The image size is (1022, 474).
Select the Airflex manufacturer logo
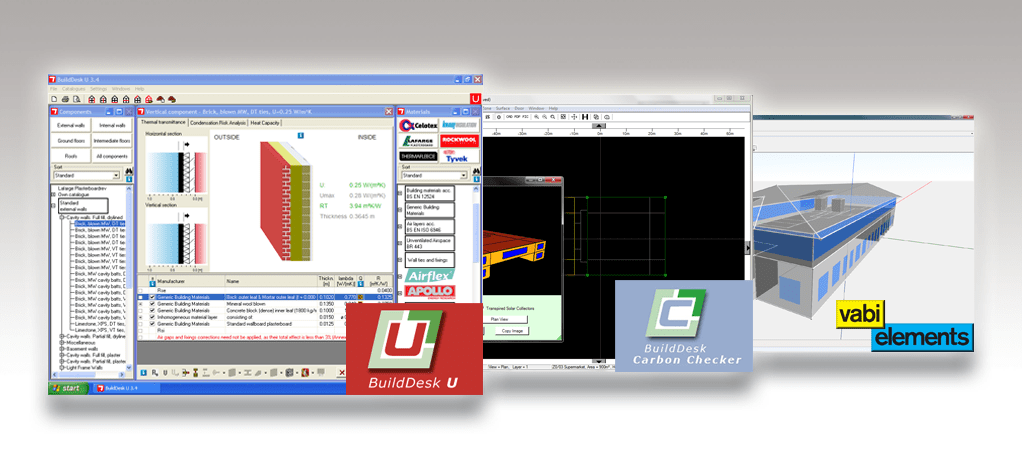430,276
